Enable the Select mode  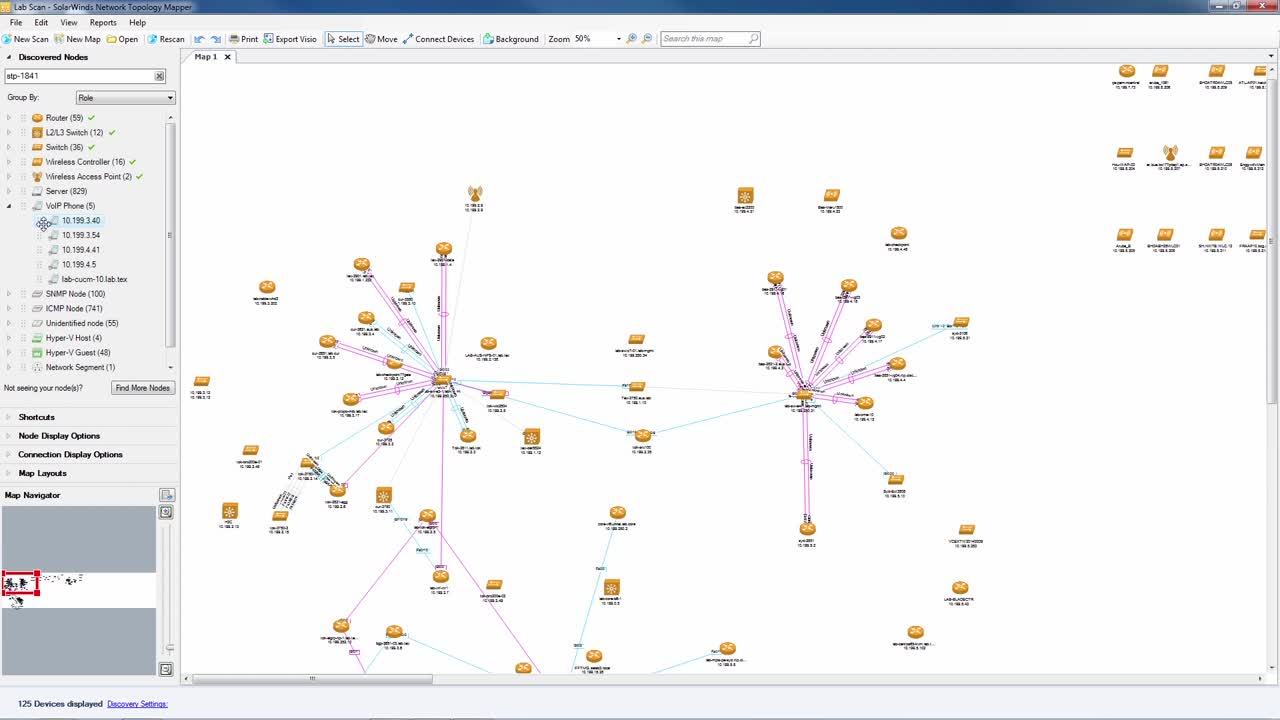pos(344,39)
